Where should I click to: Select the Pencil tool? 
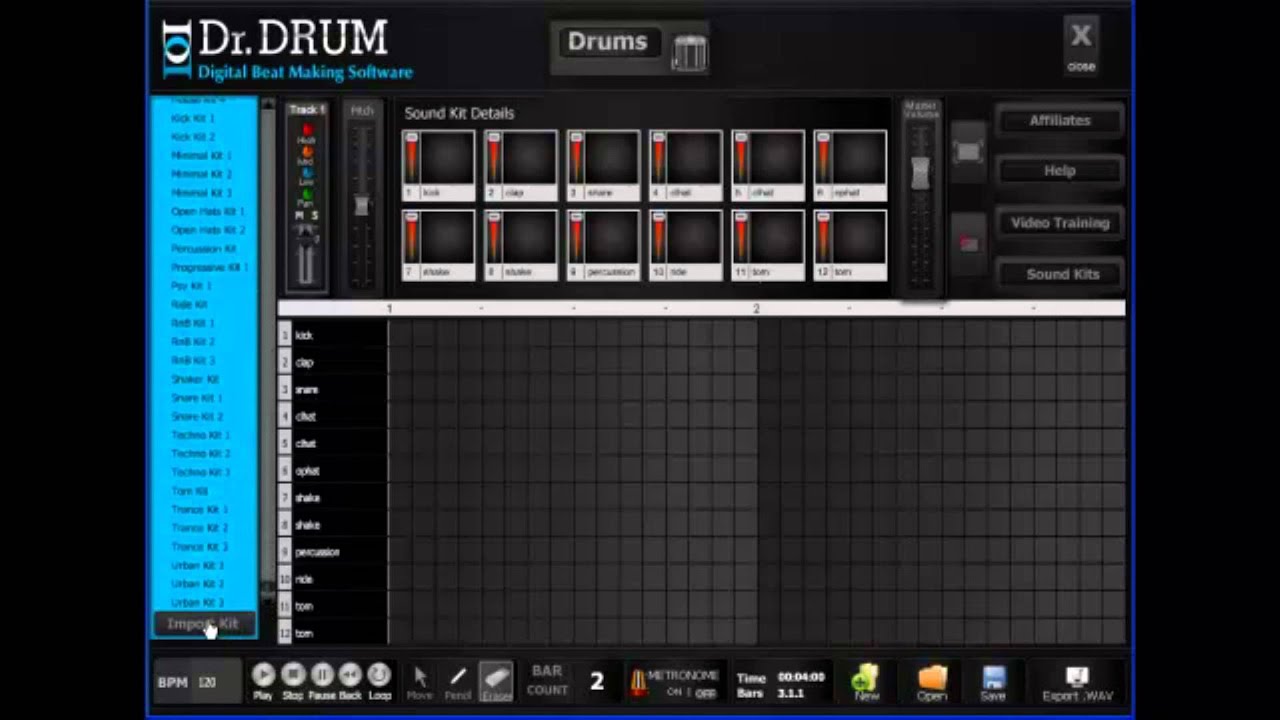click(458, 681)
